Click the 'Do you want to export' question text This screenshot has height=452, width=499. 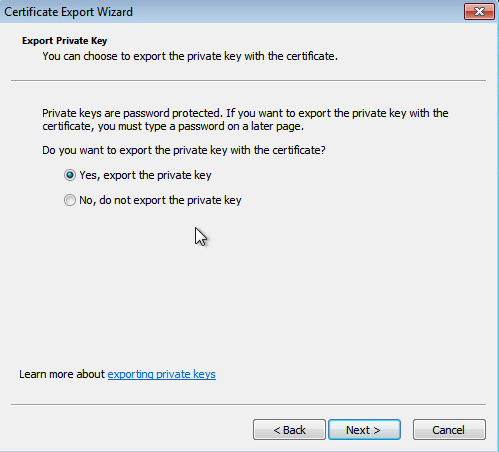pyautogui.click(x=184, y=150)
